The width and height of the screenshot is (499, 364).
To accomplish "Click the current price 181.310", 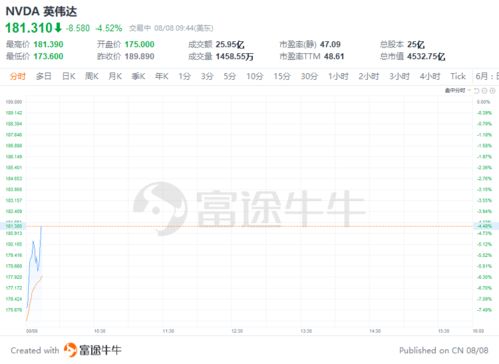I will pos(29,28).
